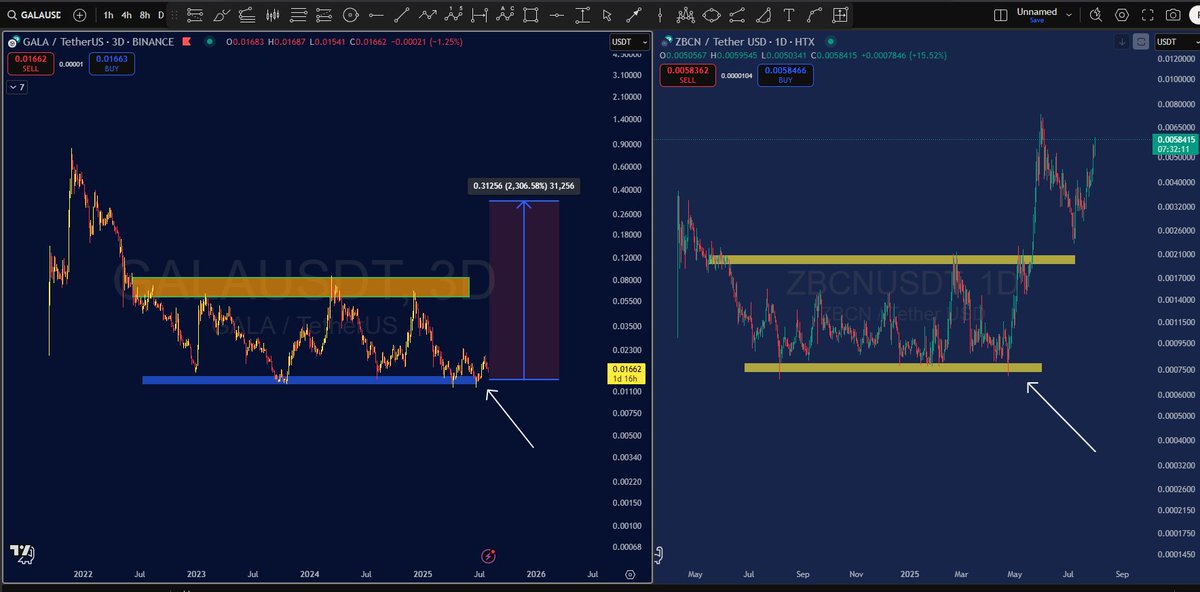The image size is (1200, 592).
Task: Select the bars pattern candlestick tool
Action: pos(272,15)
